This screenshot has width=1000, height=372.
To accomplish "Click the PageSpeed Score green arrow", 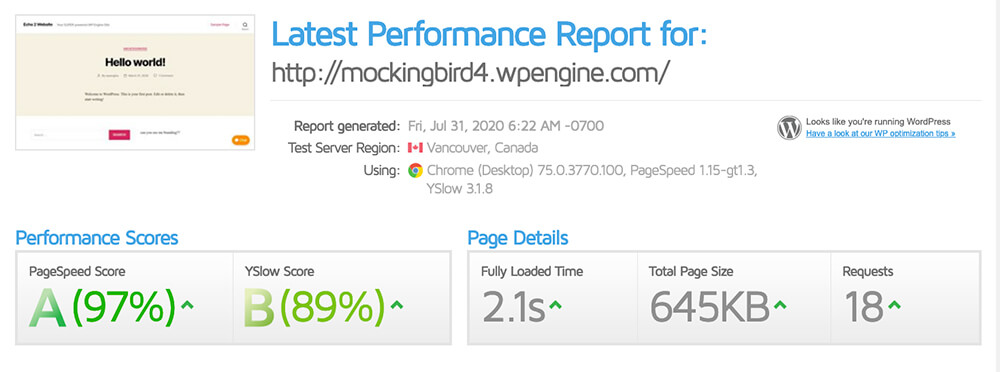I will coord(187,305).
